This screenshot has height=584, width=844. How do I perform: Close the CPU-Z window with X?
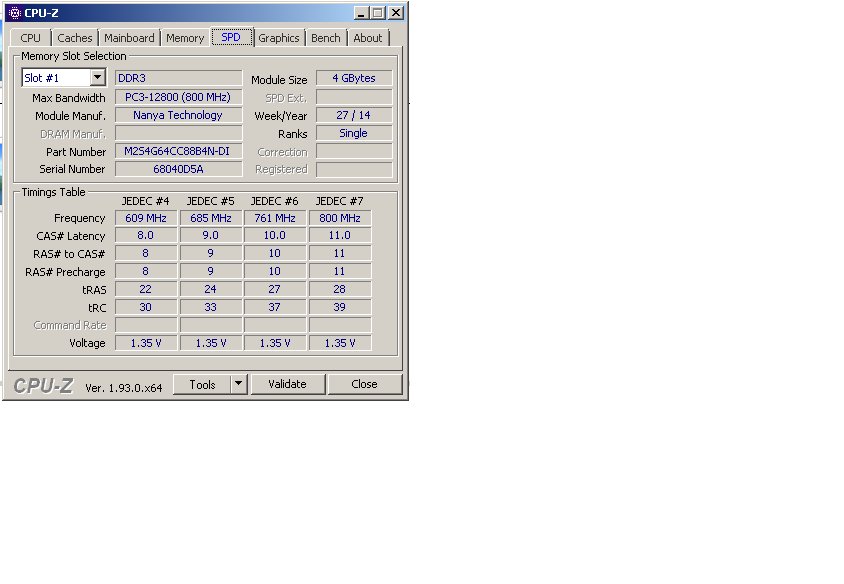pos(396,13)
